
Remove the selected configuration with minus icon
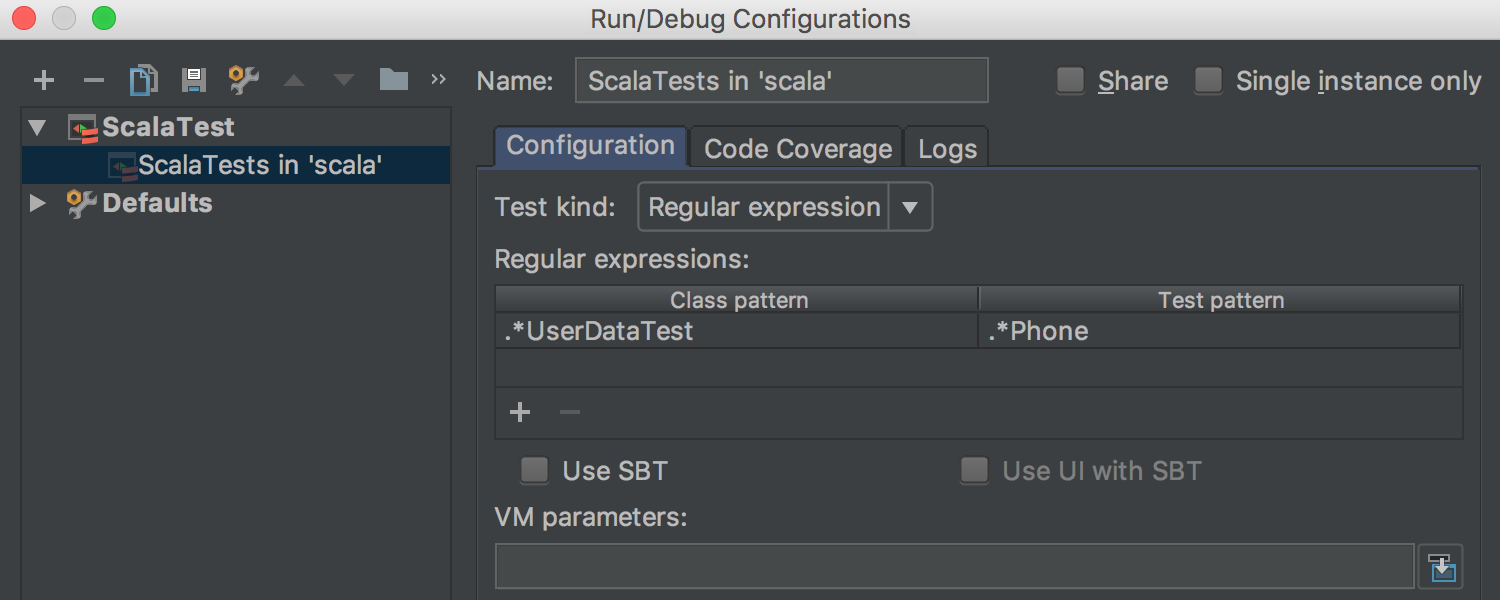(x=93, y=80)
